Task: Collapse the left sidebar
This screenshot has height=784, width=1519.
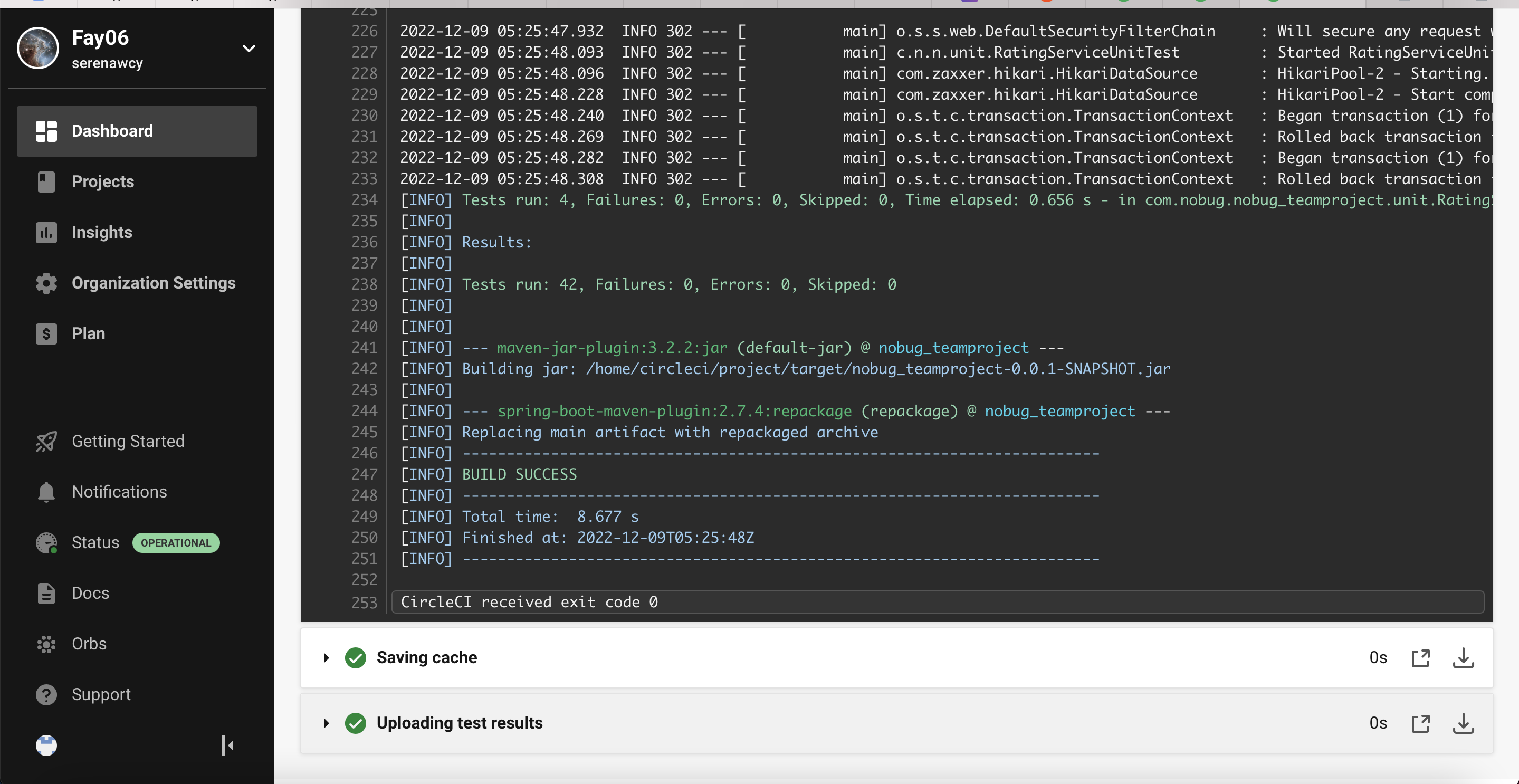Action: pos(228,745)
